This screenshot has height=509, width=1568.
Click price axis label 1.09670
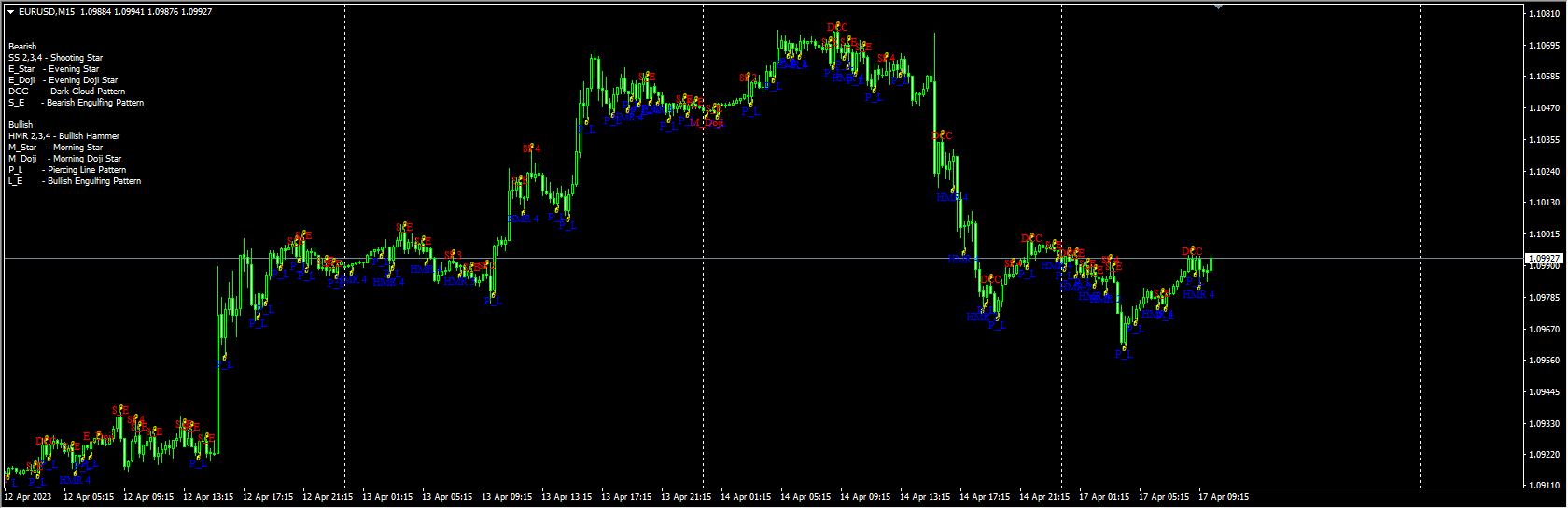pyautogui.click(x=1545, y=330)
